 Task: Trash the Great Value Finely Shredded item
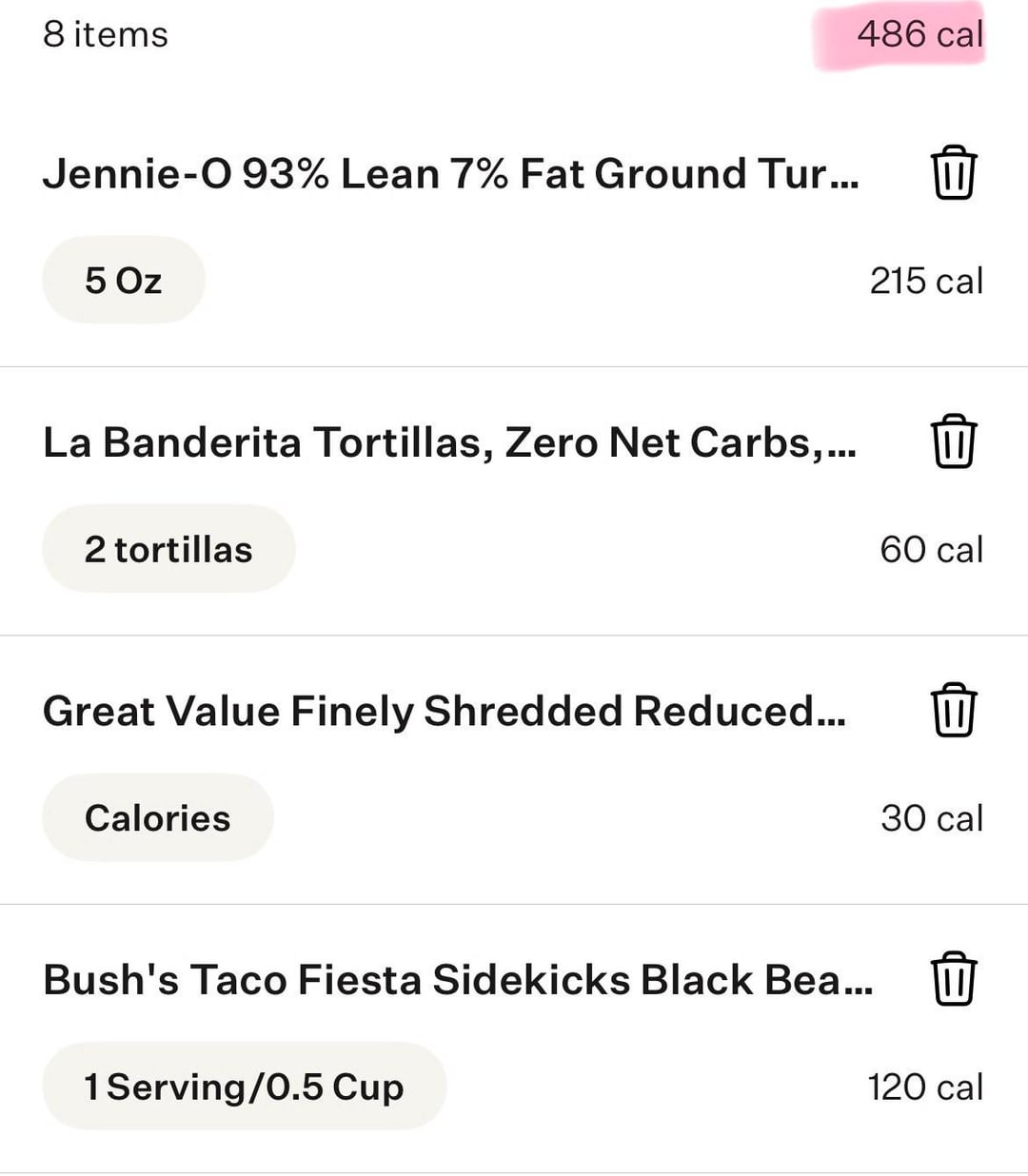953,711
